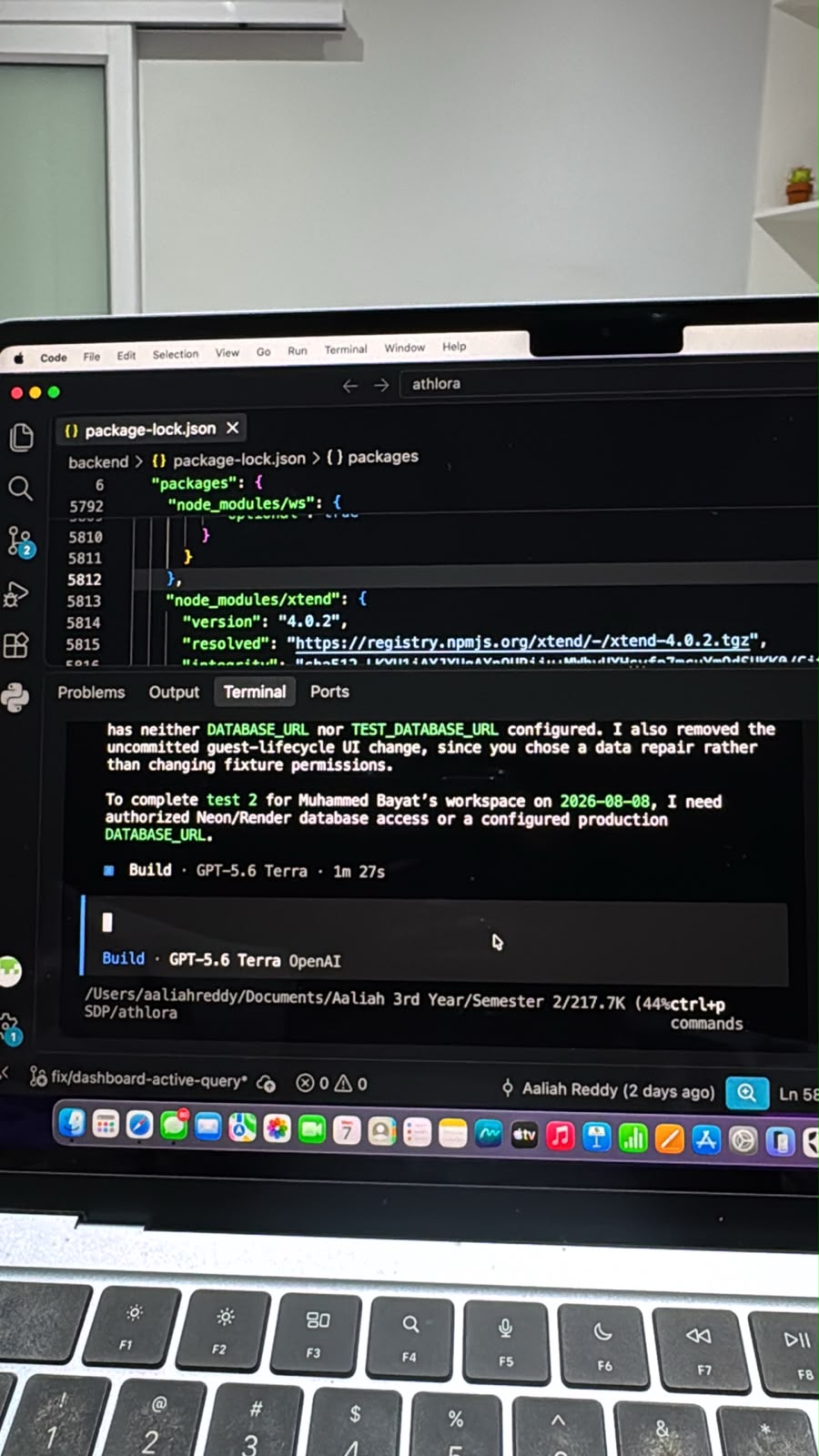
Task: Click the blue magnifier zoom button
Action: tap(746, 1093)
